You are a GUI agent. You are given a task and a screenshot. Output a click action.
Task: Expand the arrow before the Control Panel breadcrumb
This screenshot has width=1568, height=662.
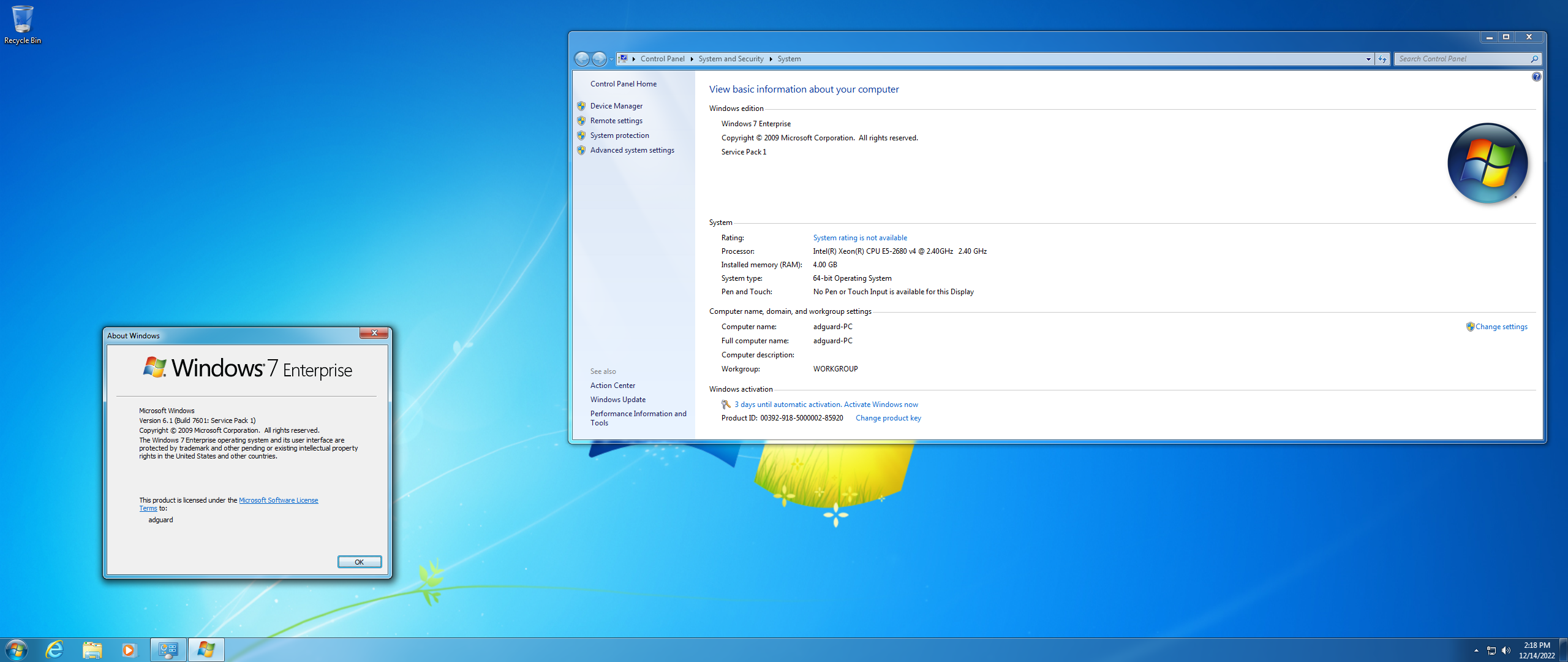click(634, 59)
